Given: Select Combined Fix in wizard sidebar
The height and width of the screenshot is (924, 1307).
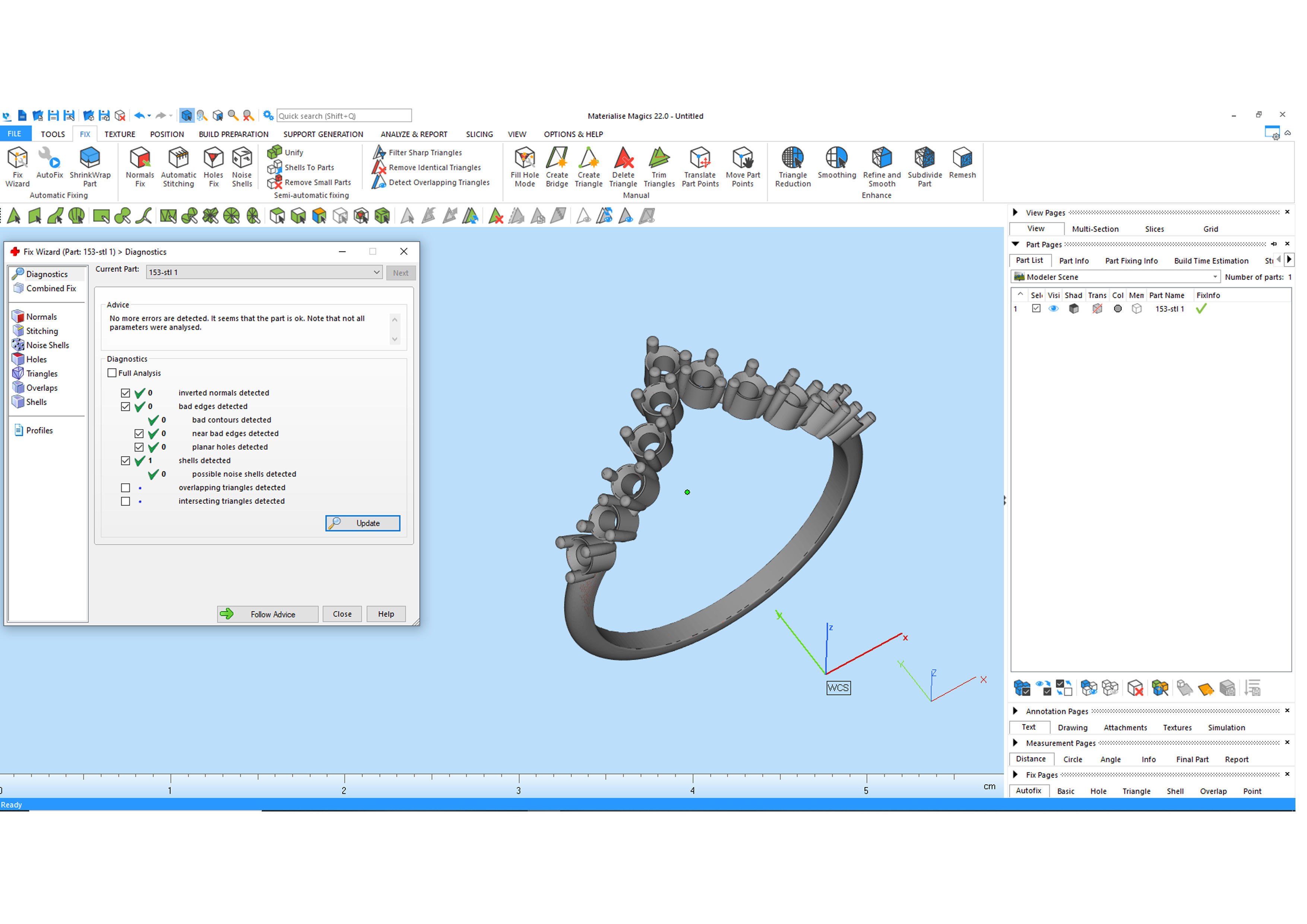Looking at the screenshot, I should click(x=45, y=289).
